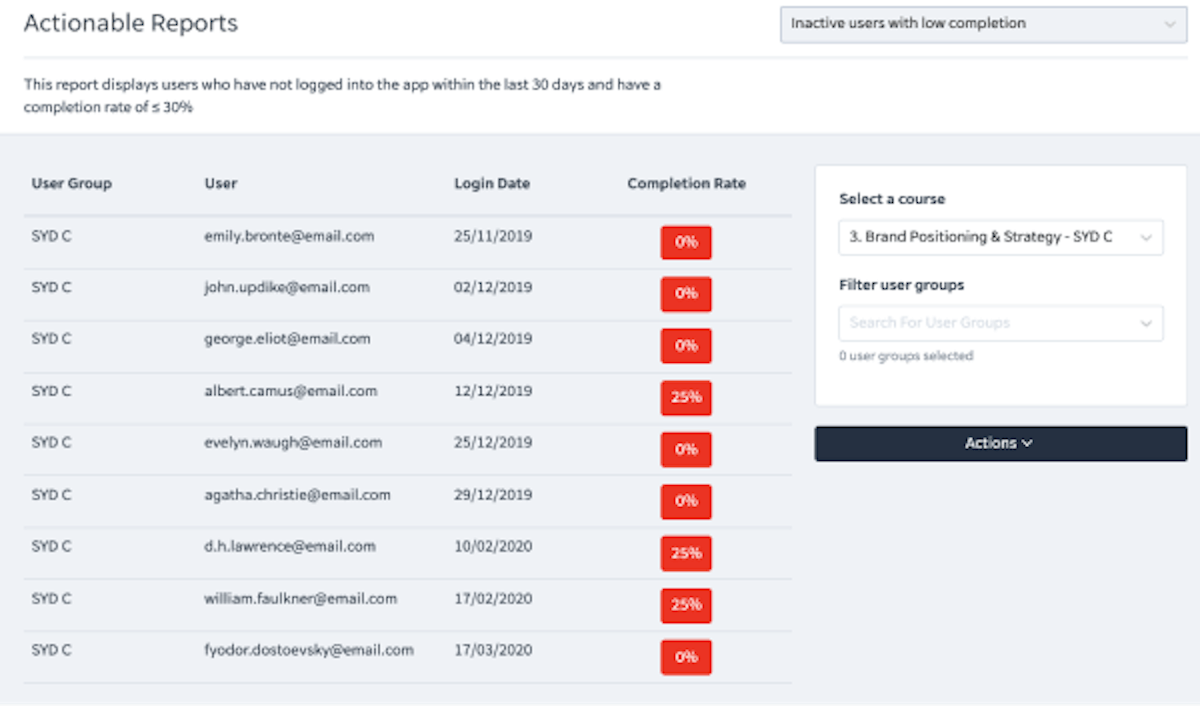Sort by the User Group column header
The width and height of the screenshot is (1200, 706).
(72, 184)
